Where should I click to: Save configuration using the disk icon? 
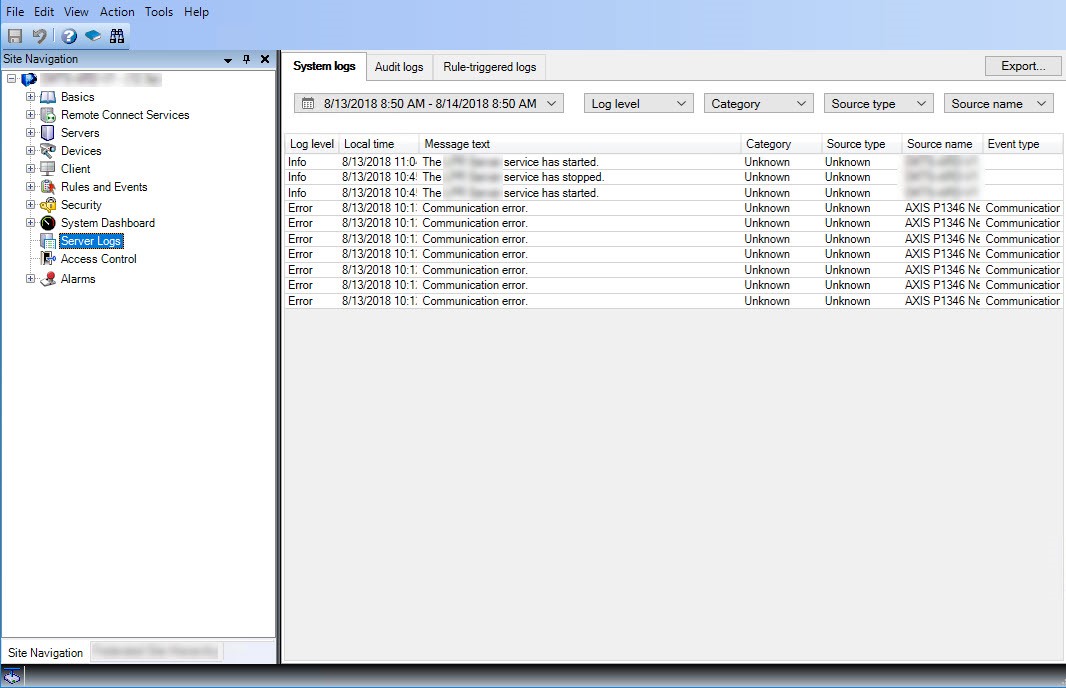click(14, 35)
